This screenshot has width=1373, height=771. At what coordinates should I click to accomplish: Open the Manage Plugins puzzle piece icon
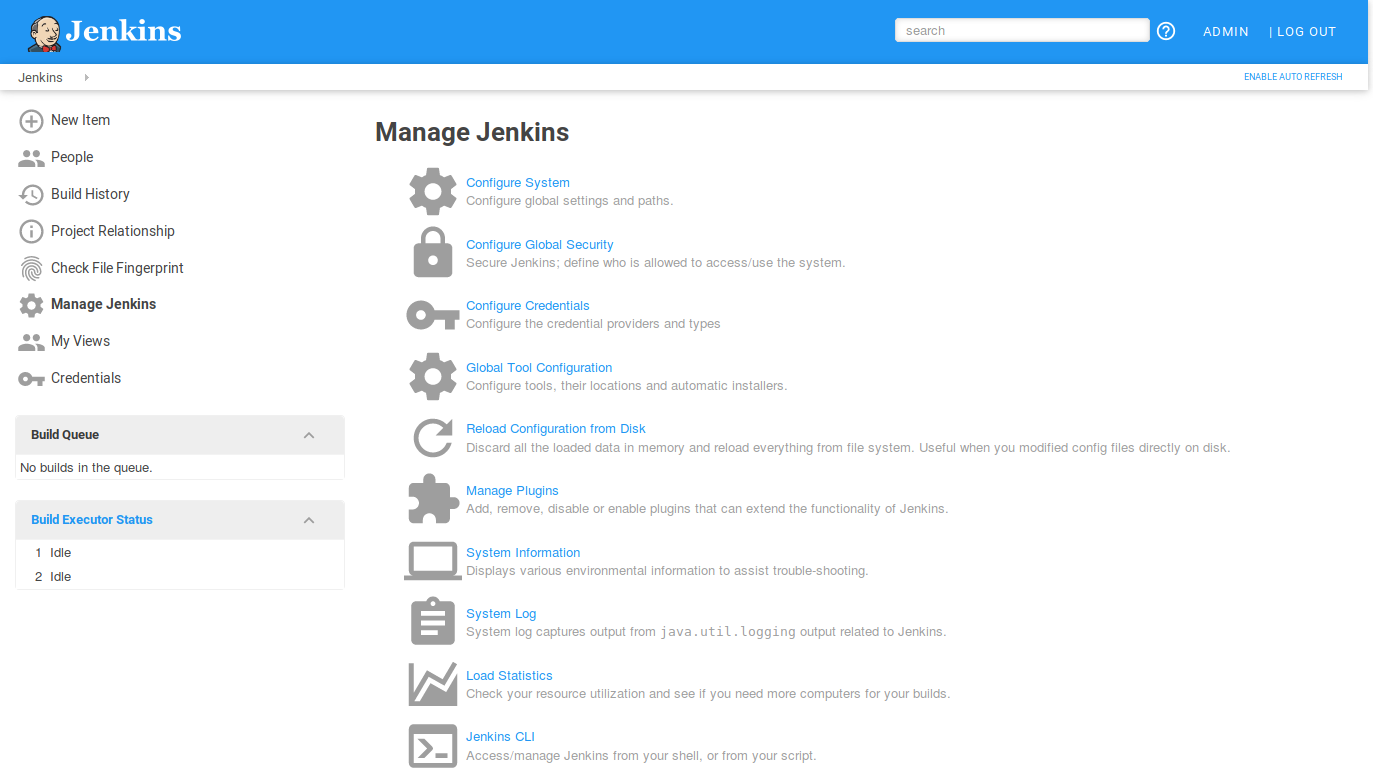coord(432,499)
